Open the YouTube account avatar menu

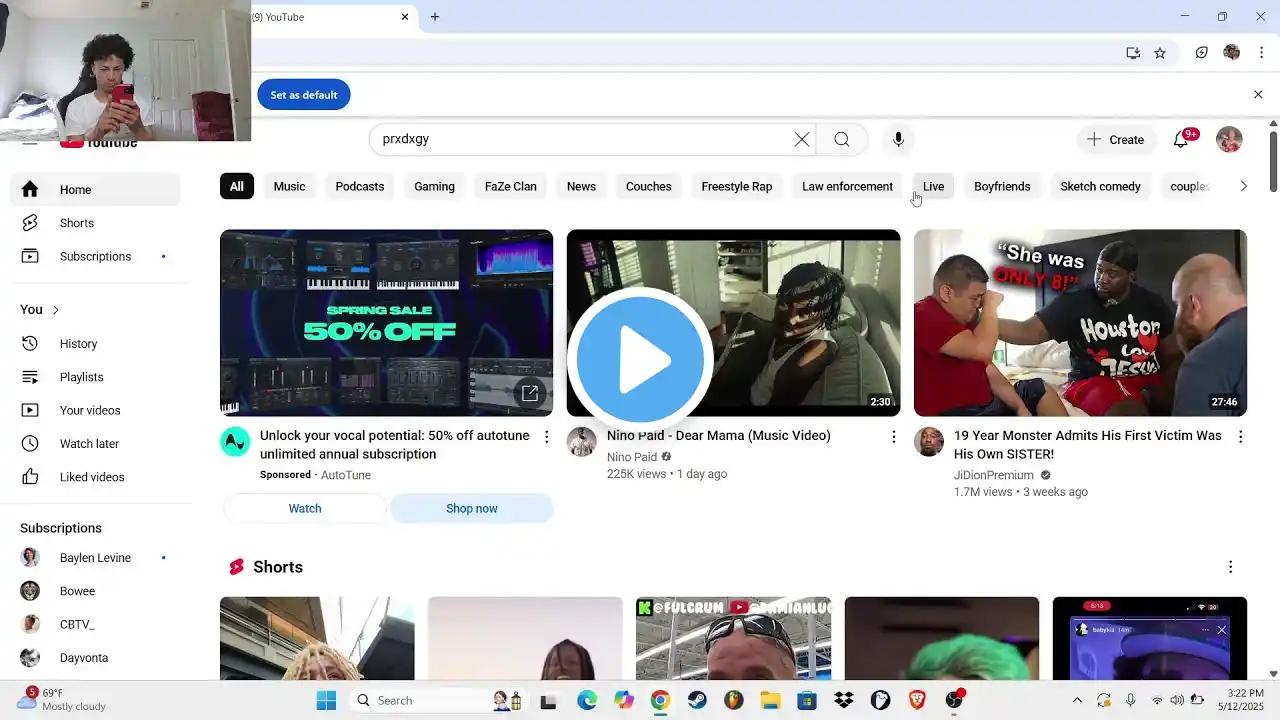point(1229,139)
